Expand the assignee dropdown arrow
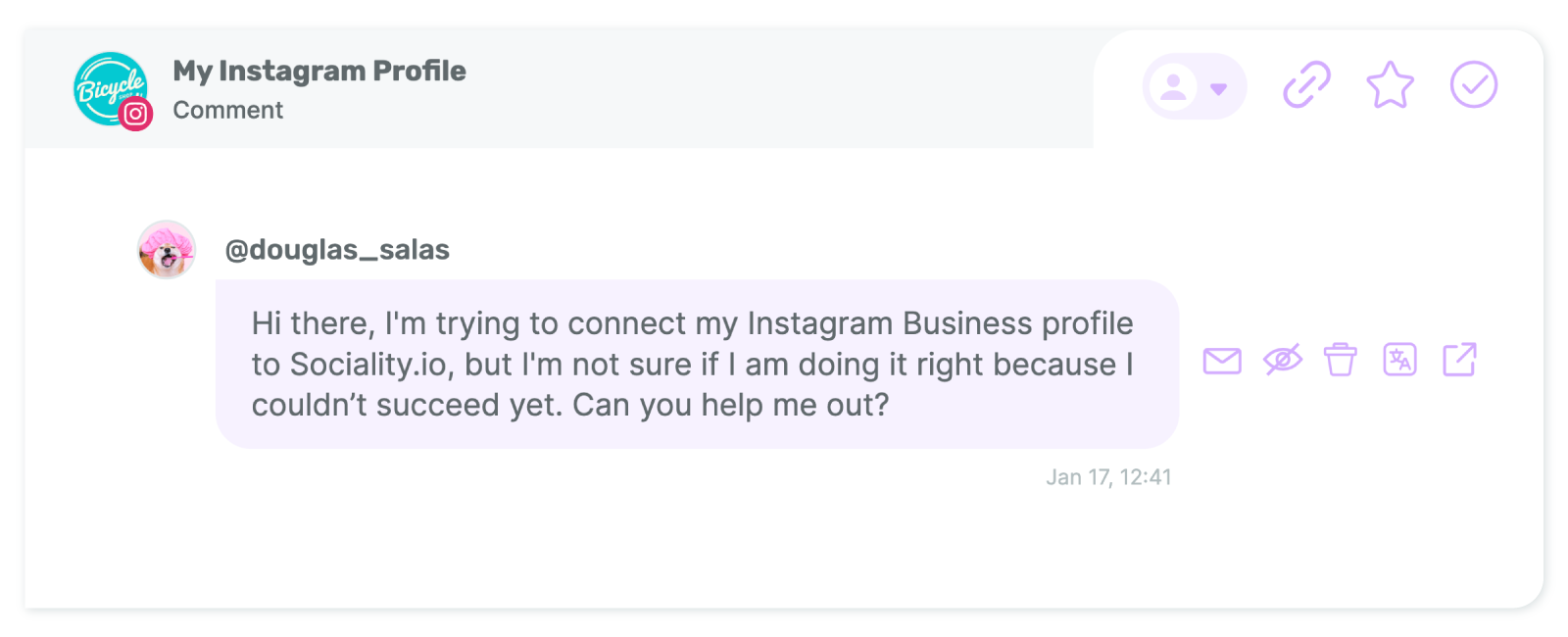Screen dimensions: 1568x637 pos(1218,89)
